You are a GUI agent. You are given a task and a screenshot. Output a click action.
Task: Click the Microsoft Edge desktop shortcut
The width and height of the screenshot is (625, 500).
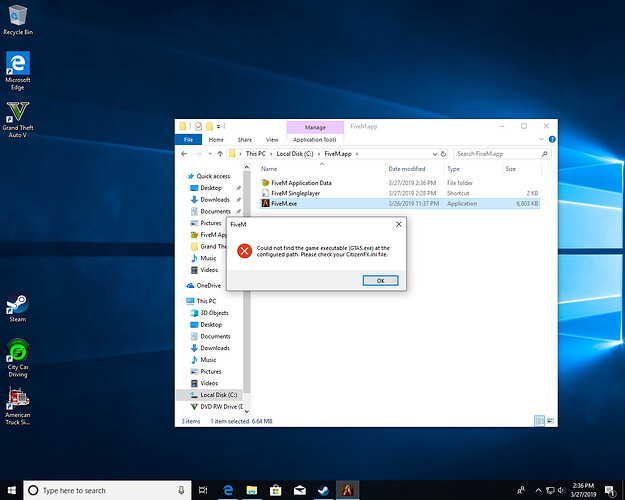[x=17, y=64]
